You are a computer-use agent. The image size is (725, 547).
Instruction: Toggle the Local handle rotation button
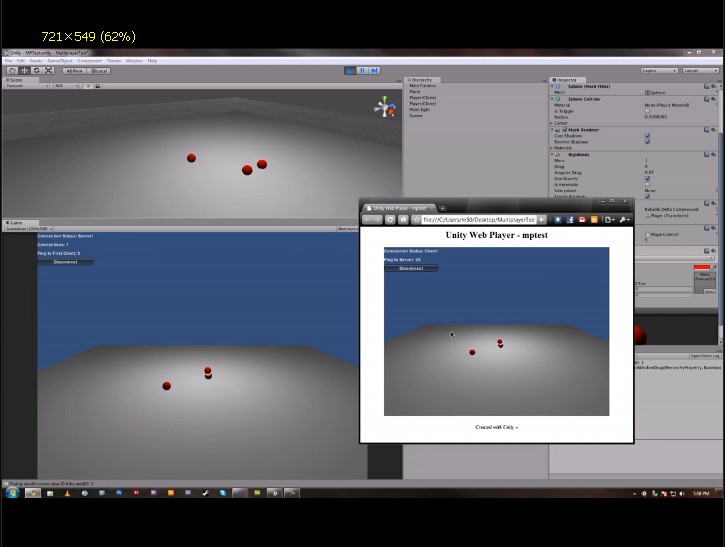coord(98,71)
